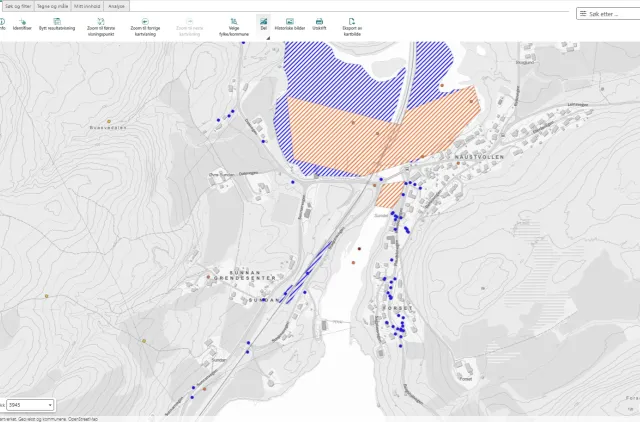640x422 pixels.
Task: Click the Del share icon
Action: pyautogui.click(x=263, y=21)
